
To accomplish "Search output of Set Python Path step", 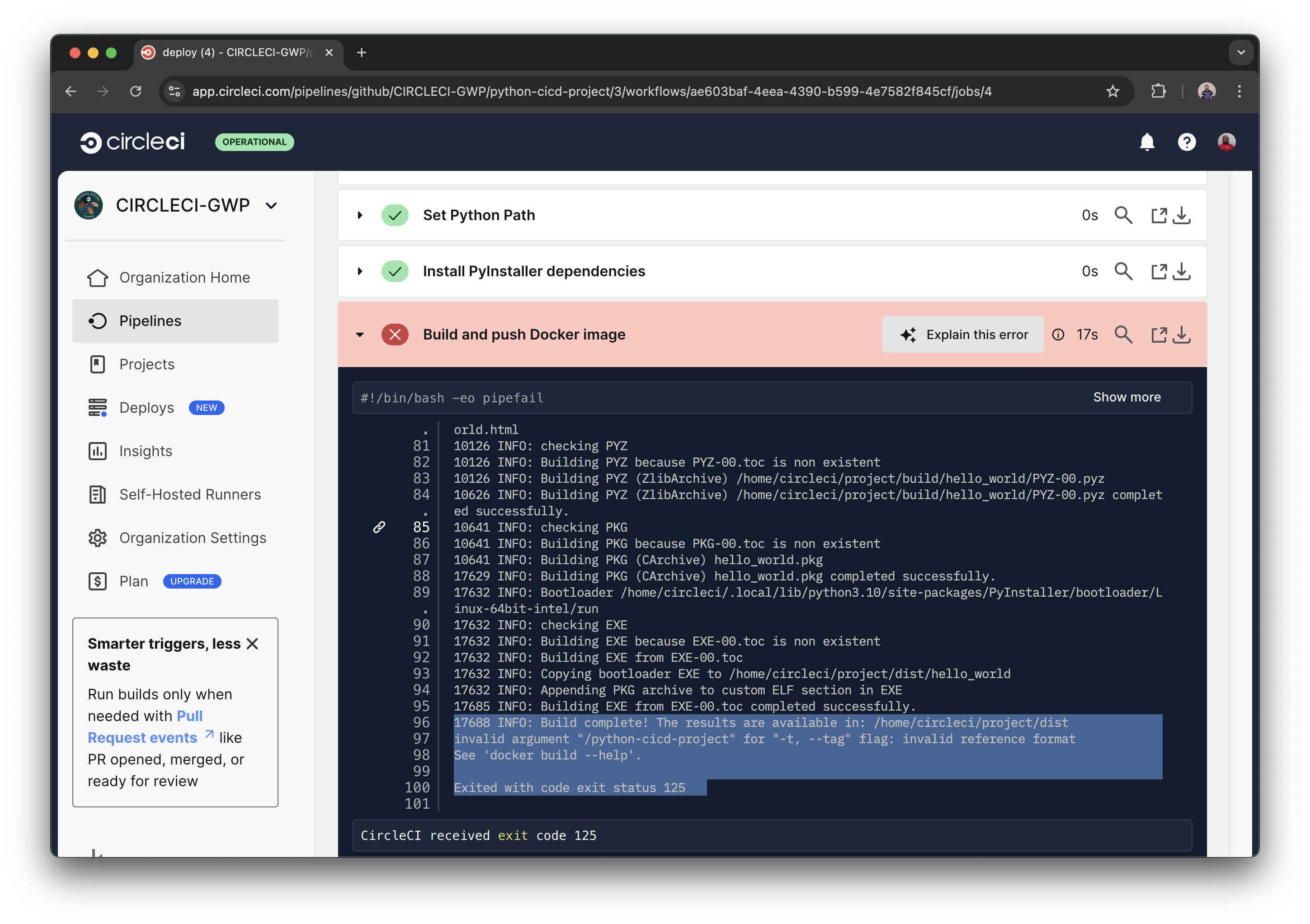I will (1123, 215).
